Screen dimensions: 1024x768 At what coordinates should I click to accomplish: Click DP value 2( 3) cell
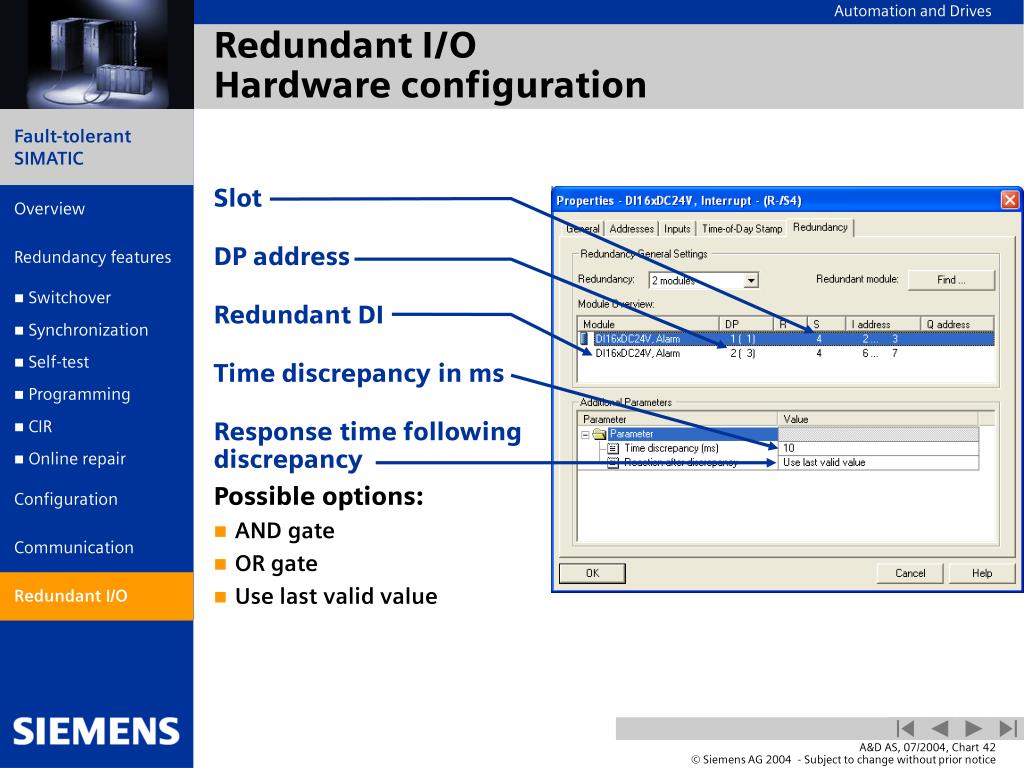click(x=743, y=353)
